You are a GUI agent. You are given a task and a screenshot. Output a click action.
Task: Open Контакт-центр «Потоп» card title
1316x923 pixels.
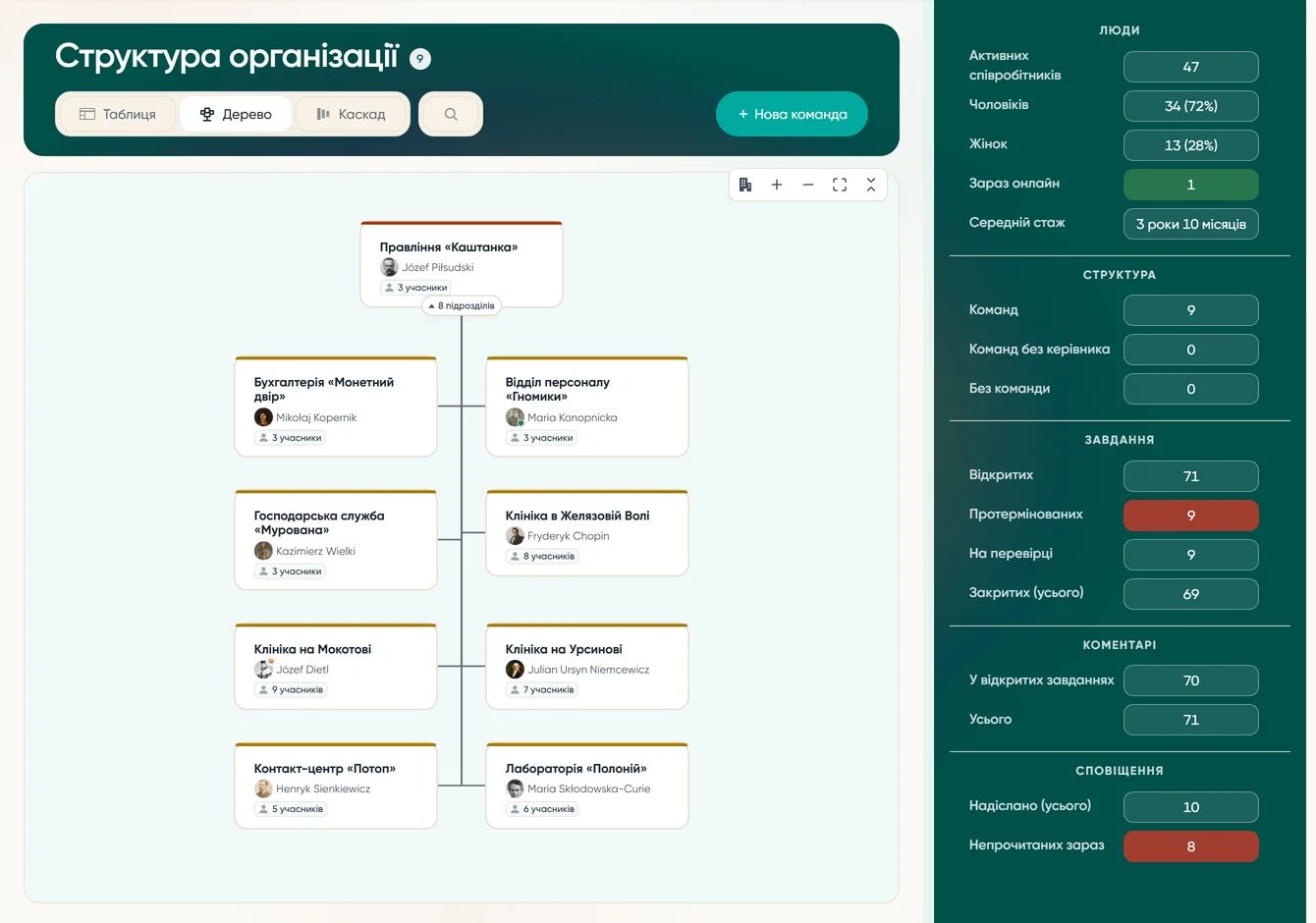pyautogui.click(x=324, y=769)
